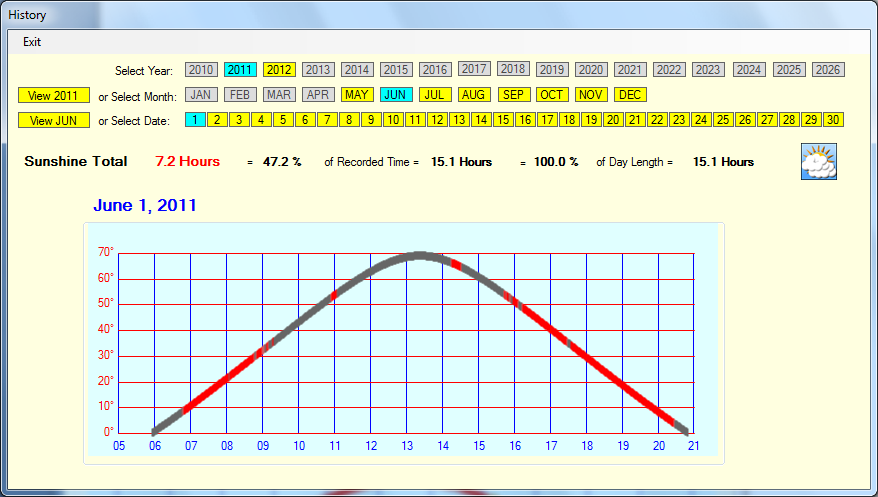The width and height of the screenshot is (878, 497).
Task: Select the APR month button
Action: [318, 95]
